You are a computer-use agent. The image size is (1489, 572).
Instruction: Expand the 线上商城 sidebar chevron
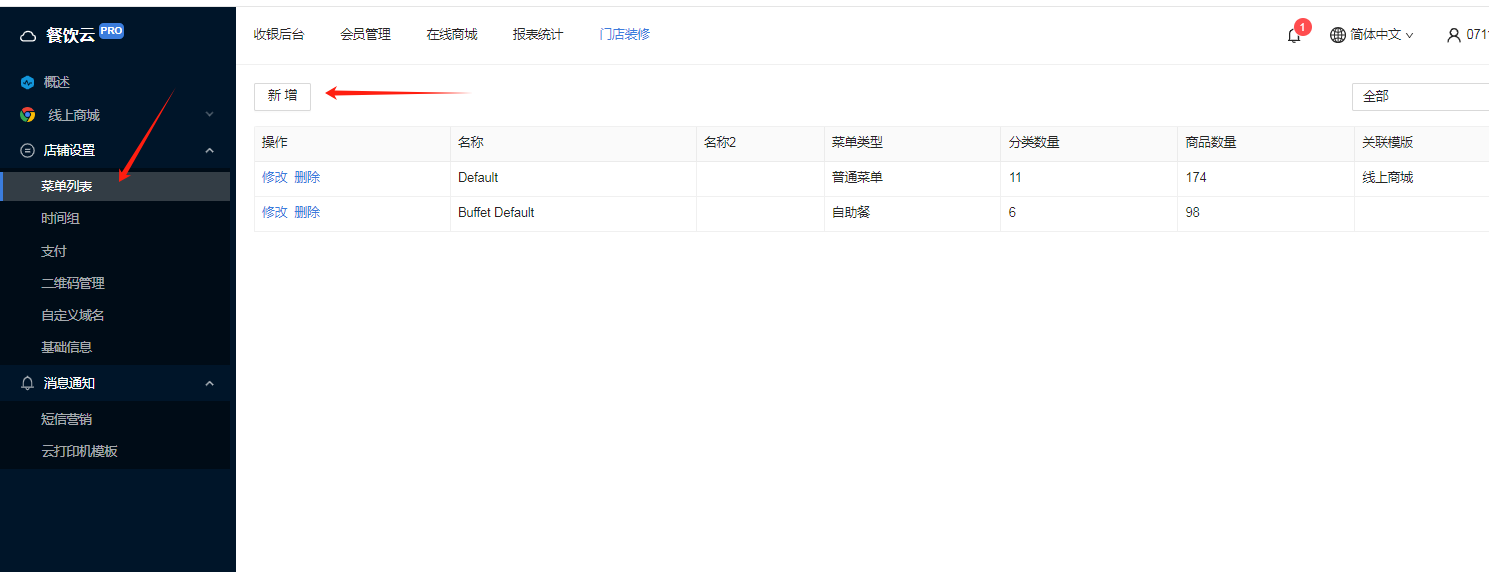[210, 115]
